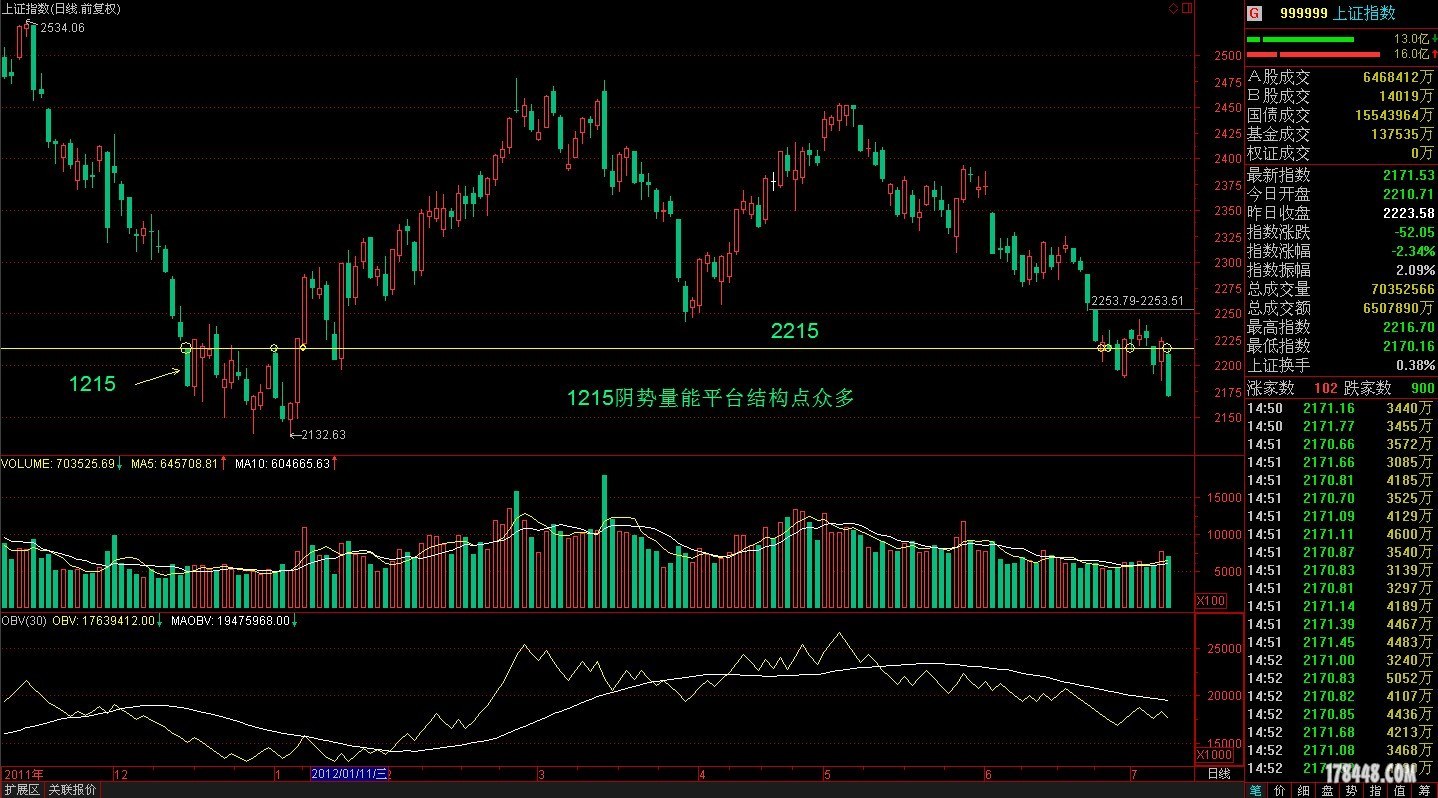Click the 上证指数 name in quote panel
Image resolution: width=1438 pixels, height=798 pixels.
tap(1364, 14)
